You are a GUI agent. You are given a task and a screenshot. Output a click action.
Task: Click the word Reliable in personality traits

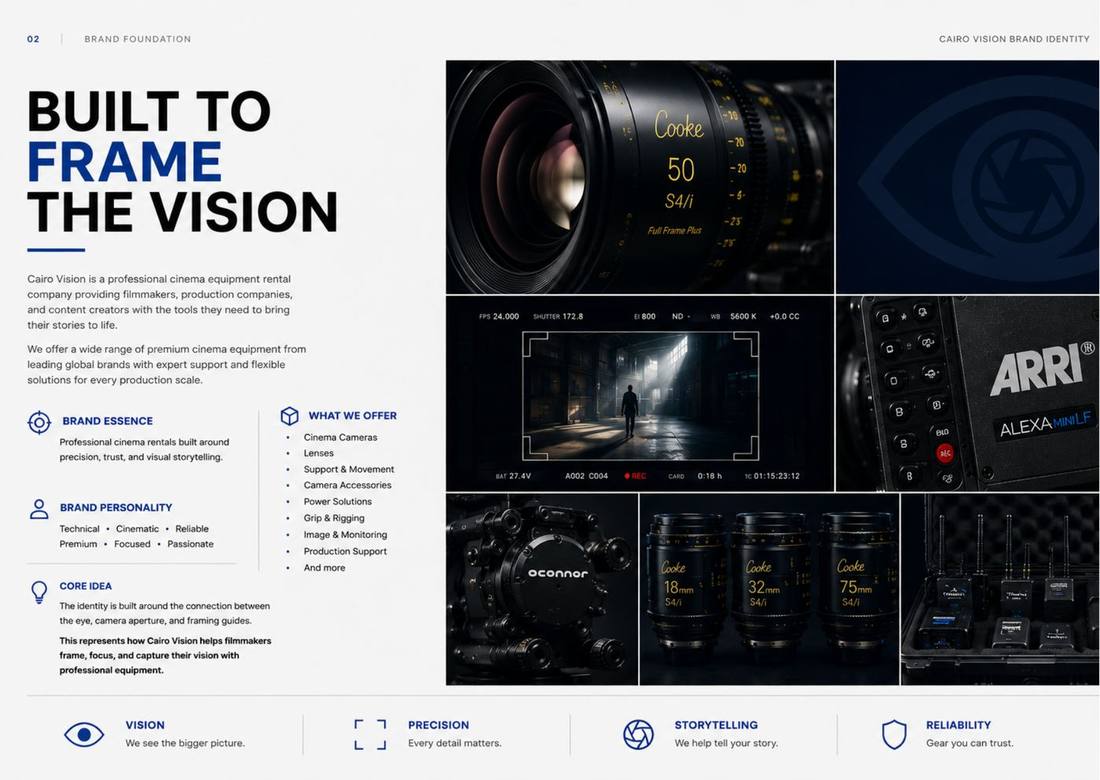192,529
